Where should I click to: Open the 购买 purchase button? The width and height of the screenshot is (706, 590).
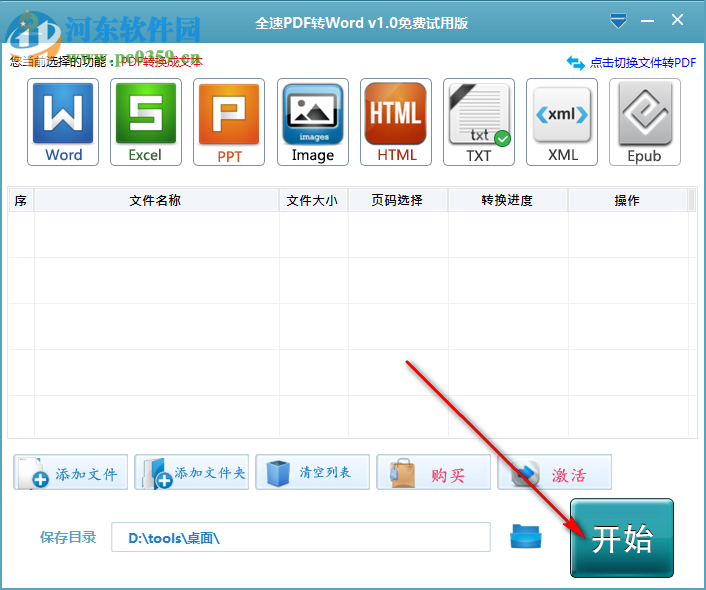(434, 472)
